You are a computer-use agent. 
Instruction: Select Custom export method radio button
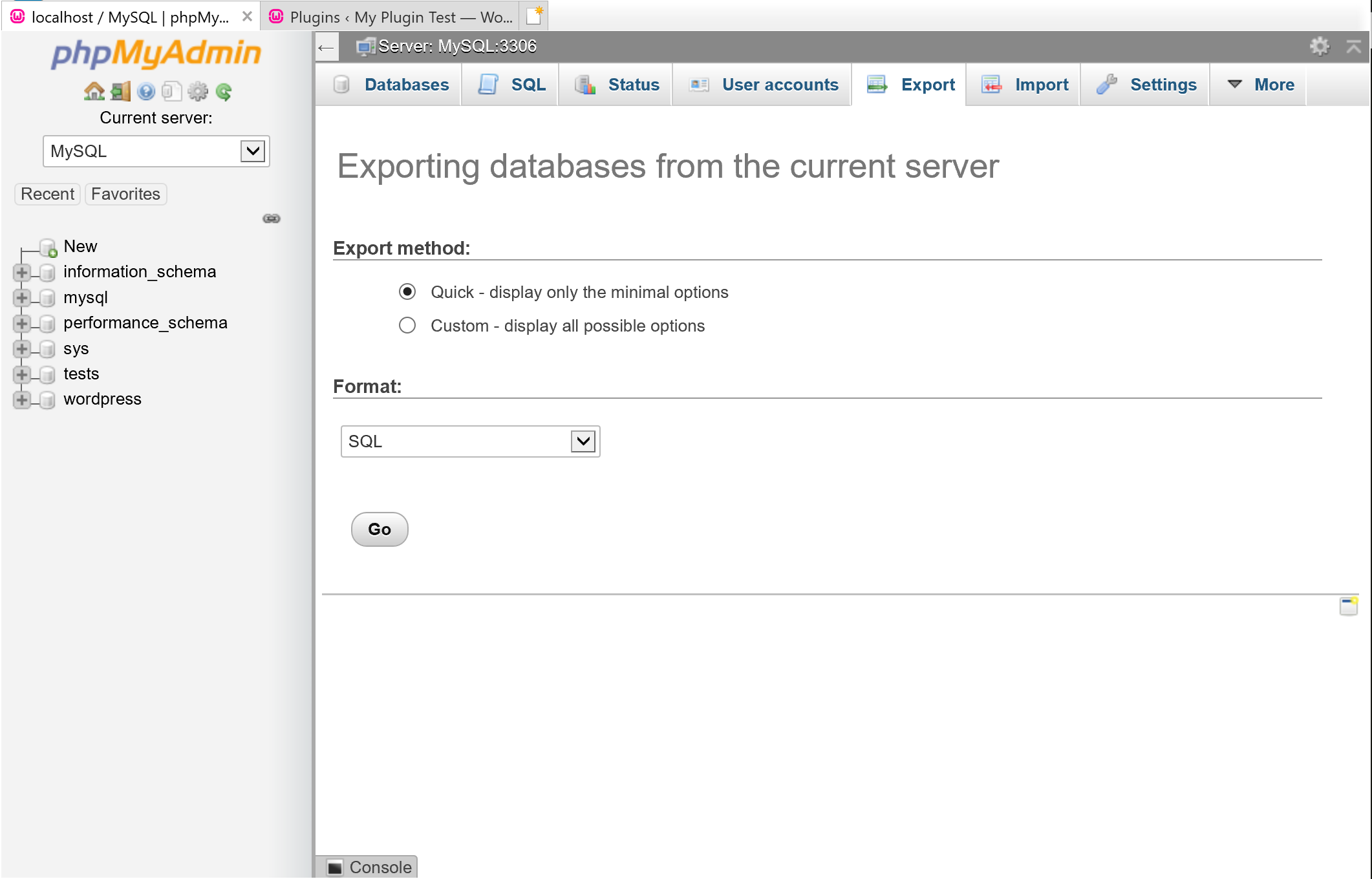tap(407, 325)
